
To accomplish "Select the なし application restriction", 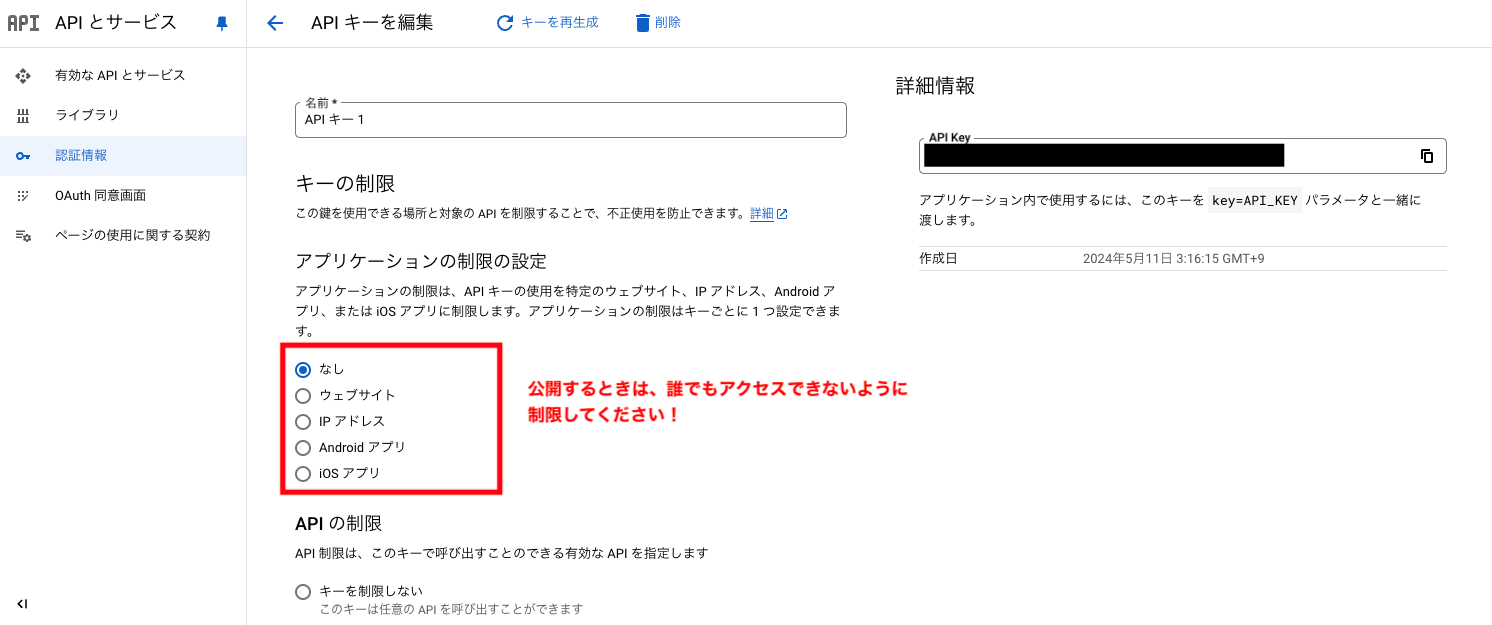I will tap(303, 369).
